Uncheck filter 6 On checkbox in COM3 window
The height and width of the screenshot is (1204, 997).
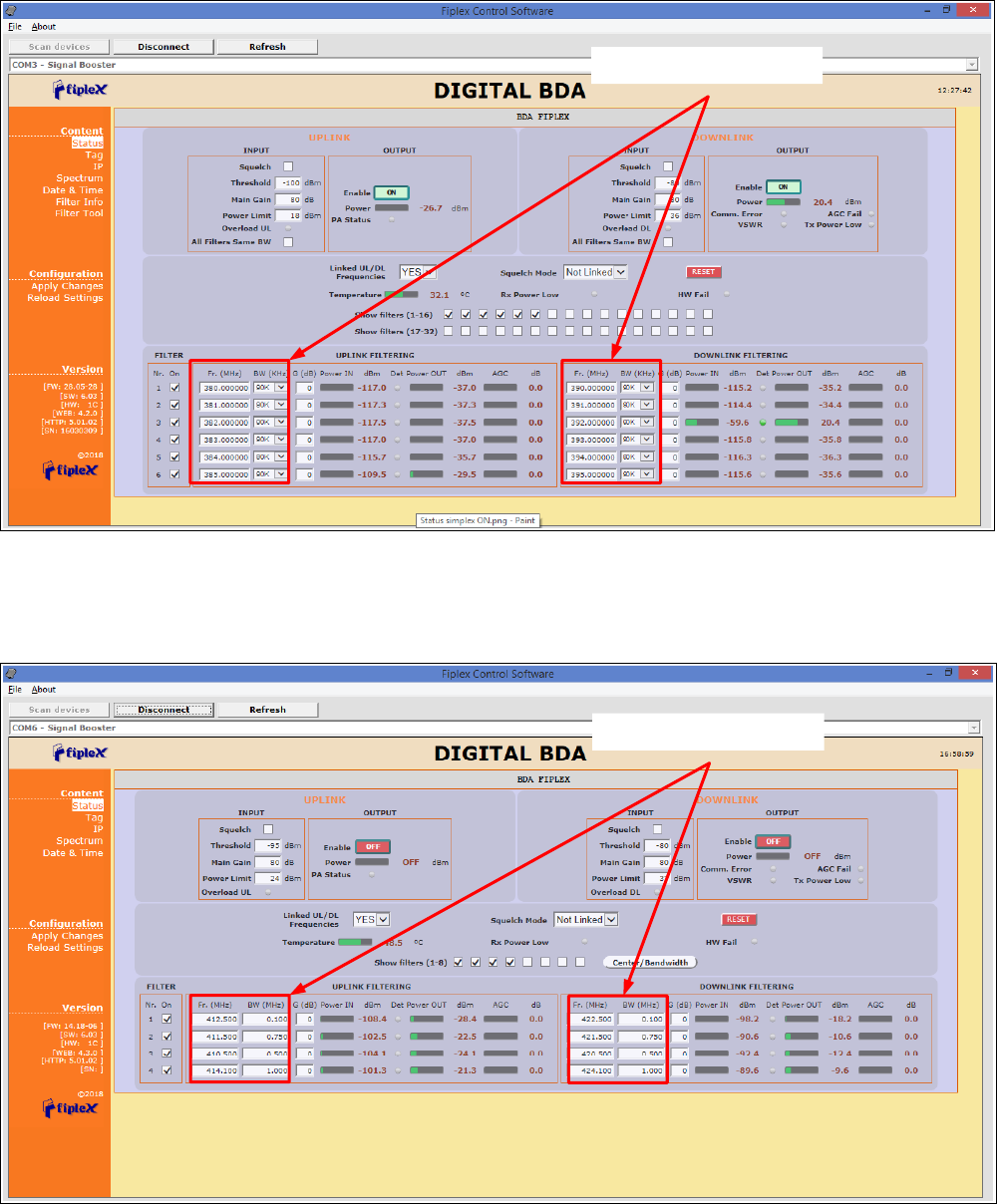pos(175,474)
